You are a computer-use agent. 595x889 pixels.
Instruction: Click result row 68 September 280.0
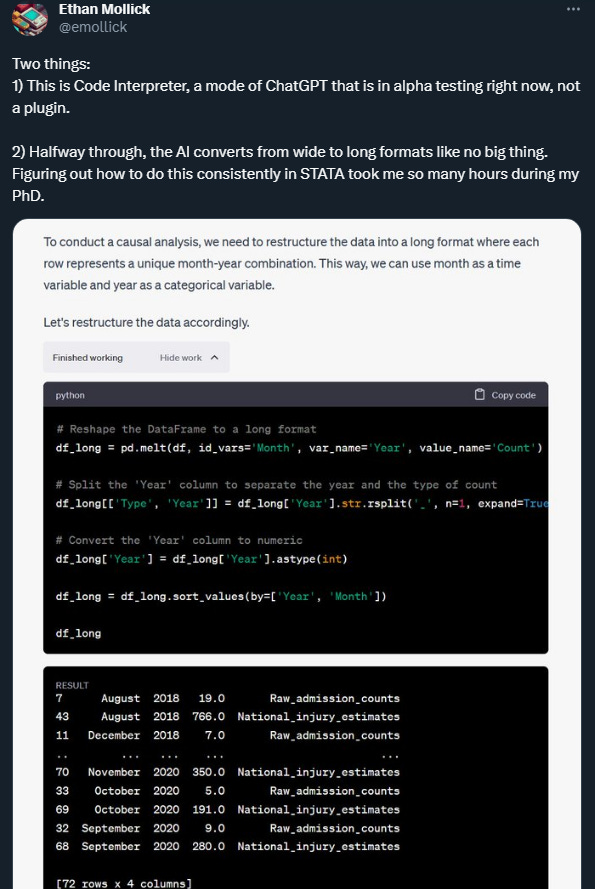tap(227, 846)
